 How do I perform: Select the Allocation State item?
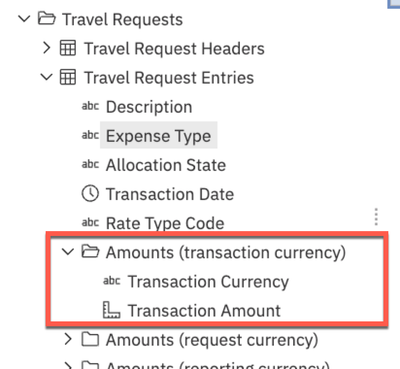[166, 165]
